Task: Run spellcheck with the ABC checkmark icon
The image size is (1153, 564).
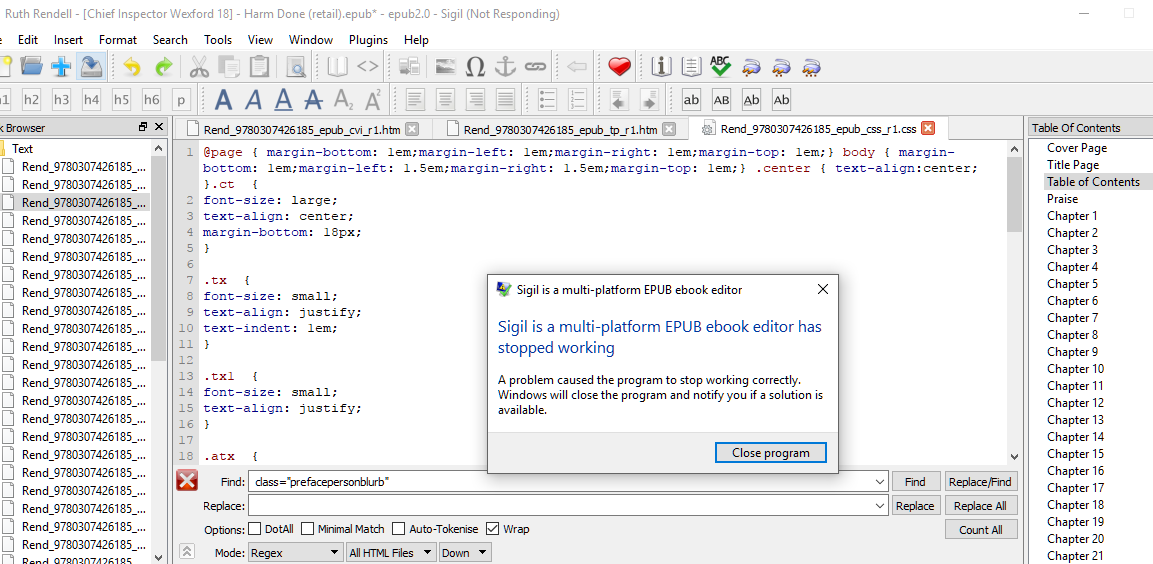Action: click(721, 67)
